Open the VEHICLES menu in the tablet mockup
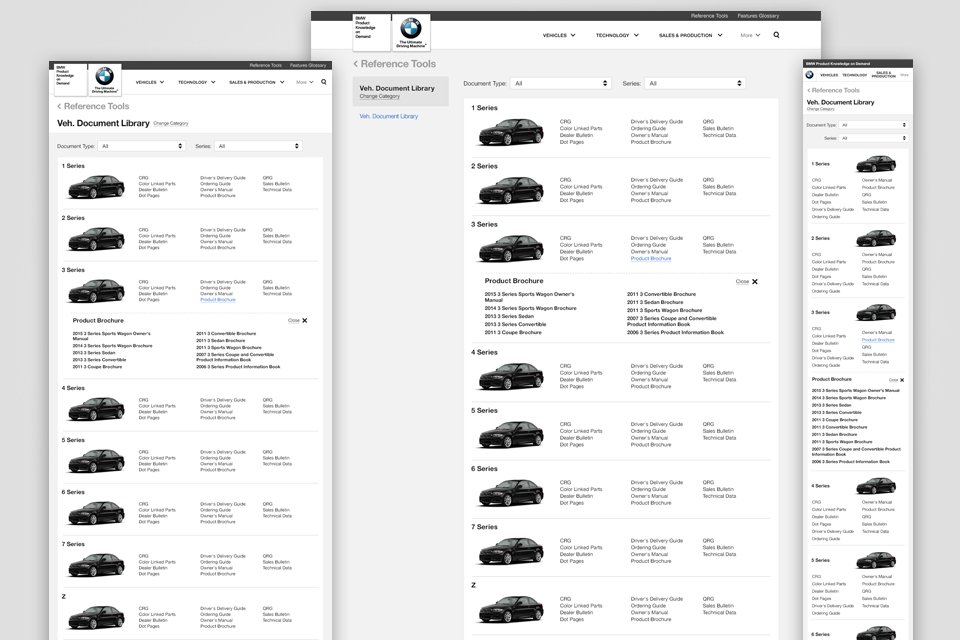 (x=150, y=82)
